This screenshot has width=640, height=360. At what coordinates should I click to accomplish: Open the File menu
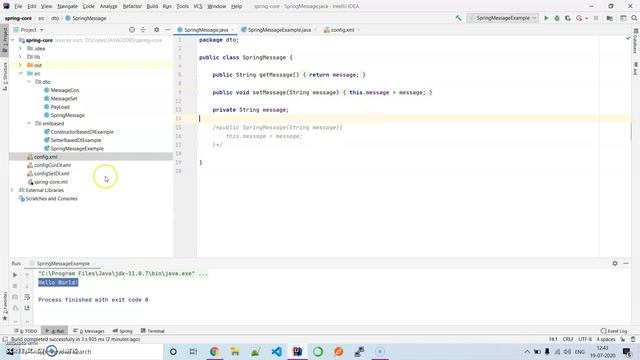18,7
